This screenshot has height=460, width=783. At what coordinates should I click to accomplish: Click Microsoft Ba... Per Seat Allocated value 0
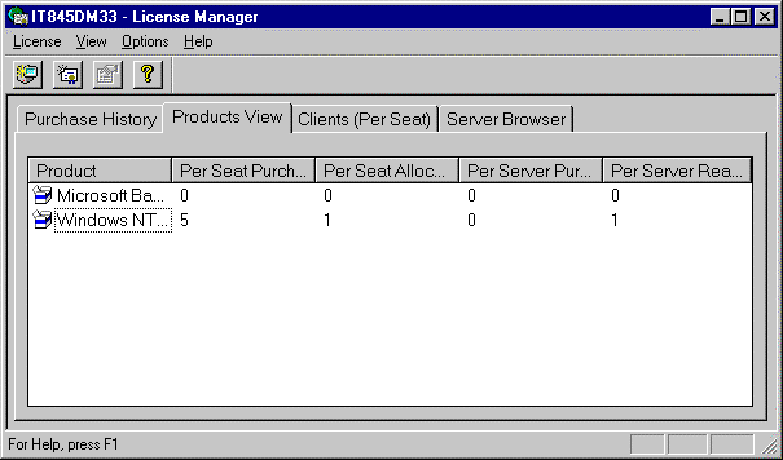click(328, 195)
